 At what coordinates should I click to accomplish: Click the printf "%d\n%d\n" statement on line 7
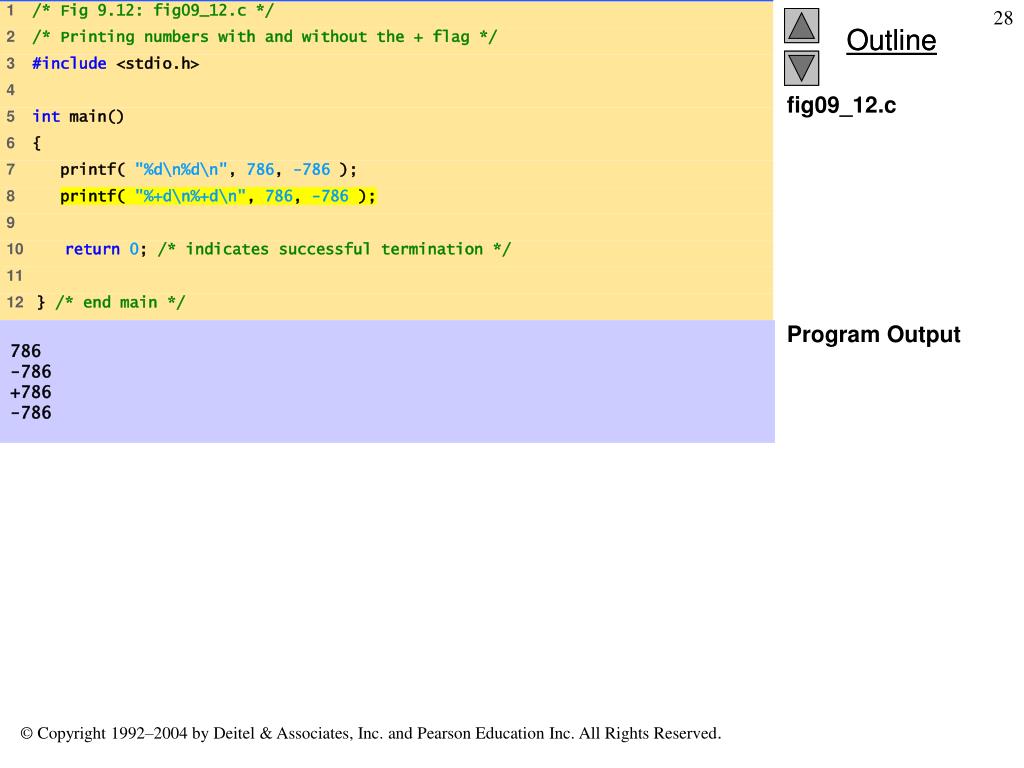[x=208, y=170]
